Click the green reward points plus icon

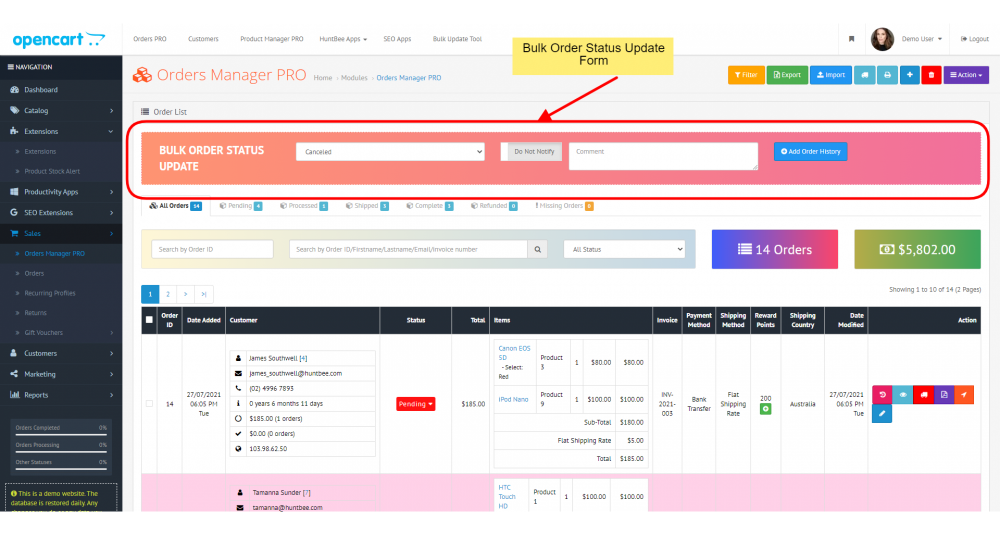pos(765,409)
